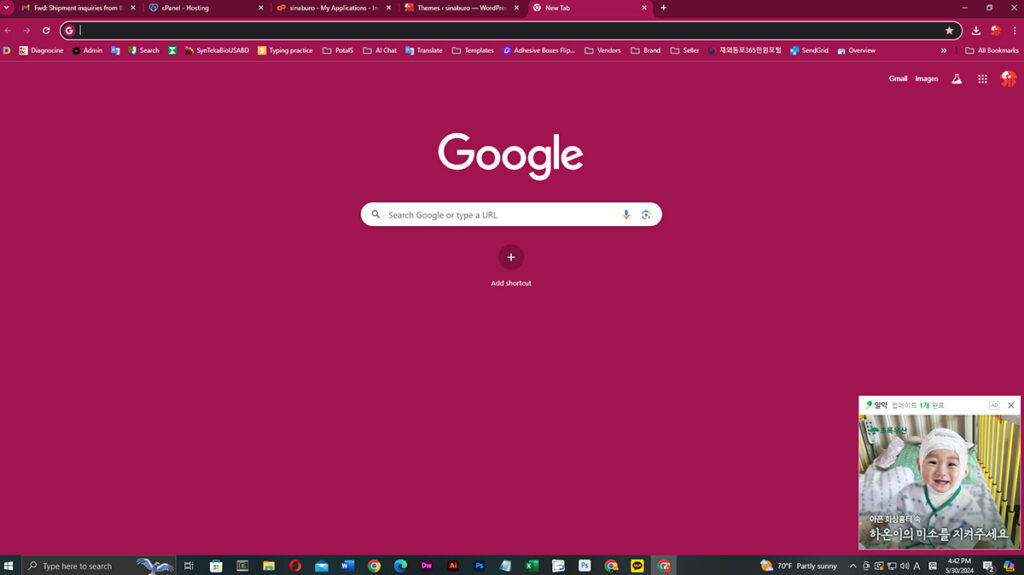Close the Korean advertisement popup
This screenshot has height=575, width=1024.
coord(1011,405)
